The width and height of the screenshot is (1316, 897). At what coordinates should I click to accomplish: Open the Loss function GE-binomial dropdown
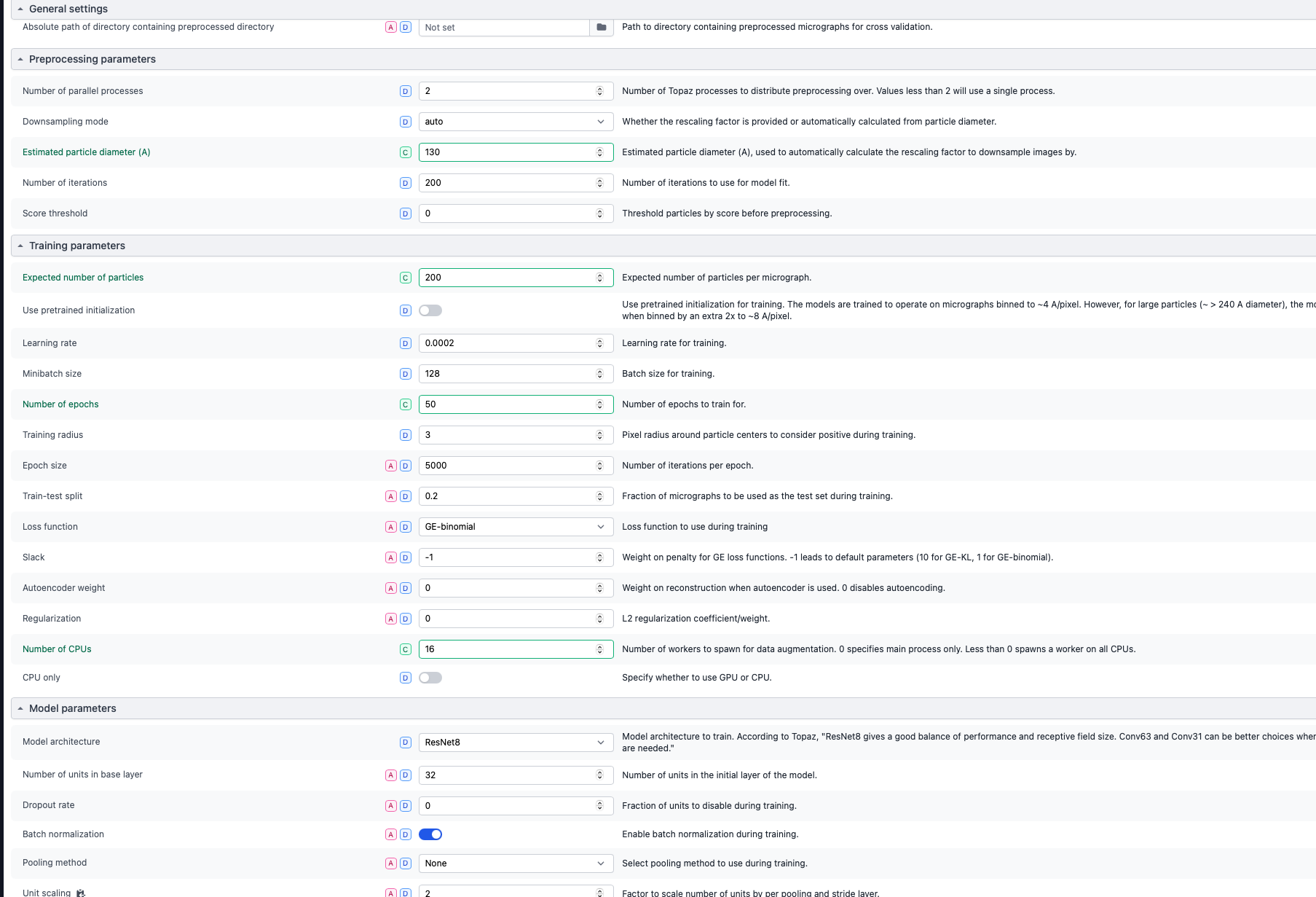tap(516, 527)
